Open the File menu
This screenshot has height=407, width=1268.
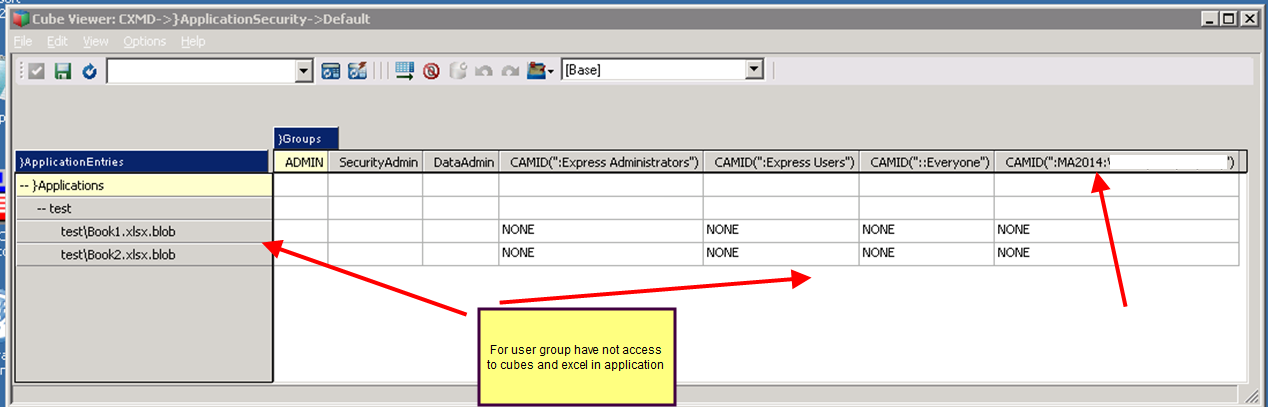coord(23,41)
